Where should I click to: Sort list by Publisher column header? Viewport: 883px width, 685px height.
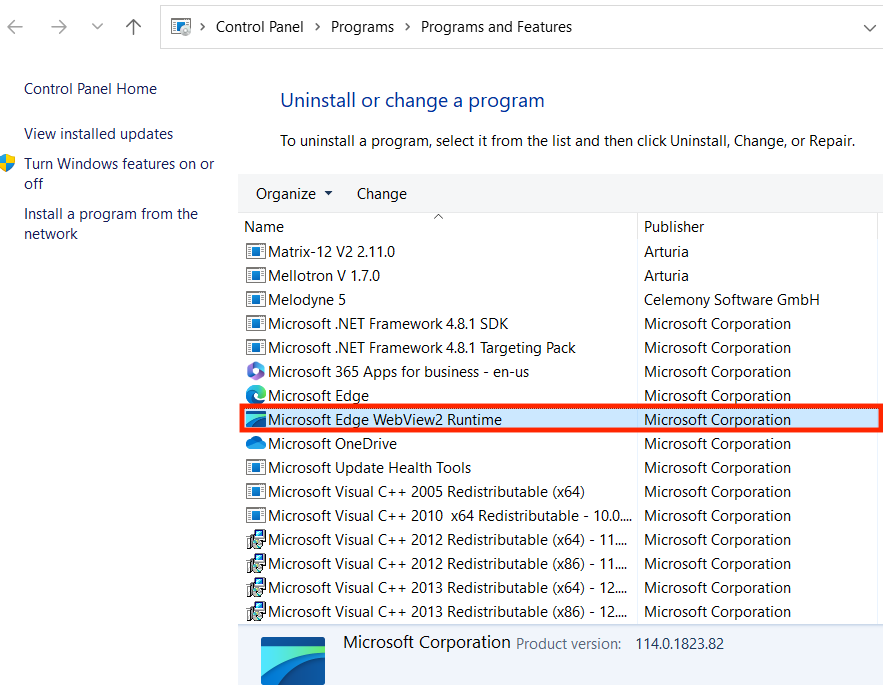coord(674,226)
